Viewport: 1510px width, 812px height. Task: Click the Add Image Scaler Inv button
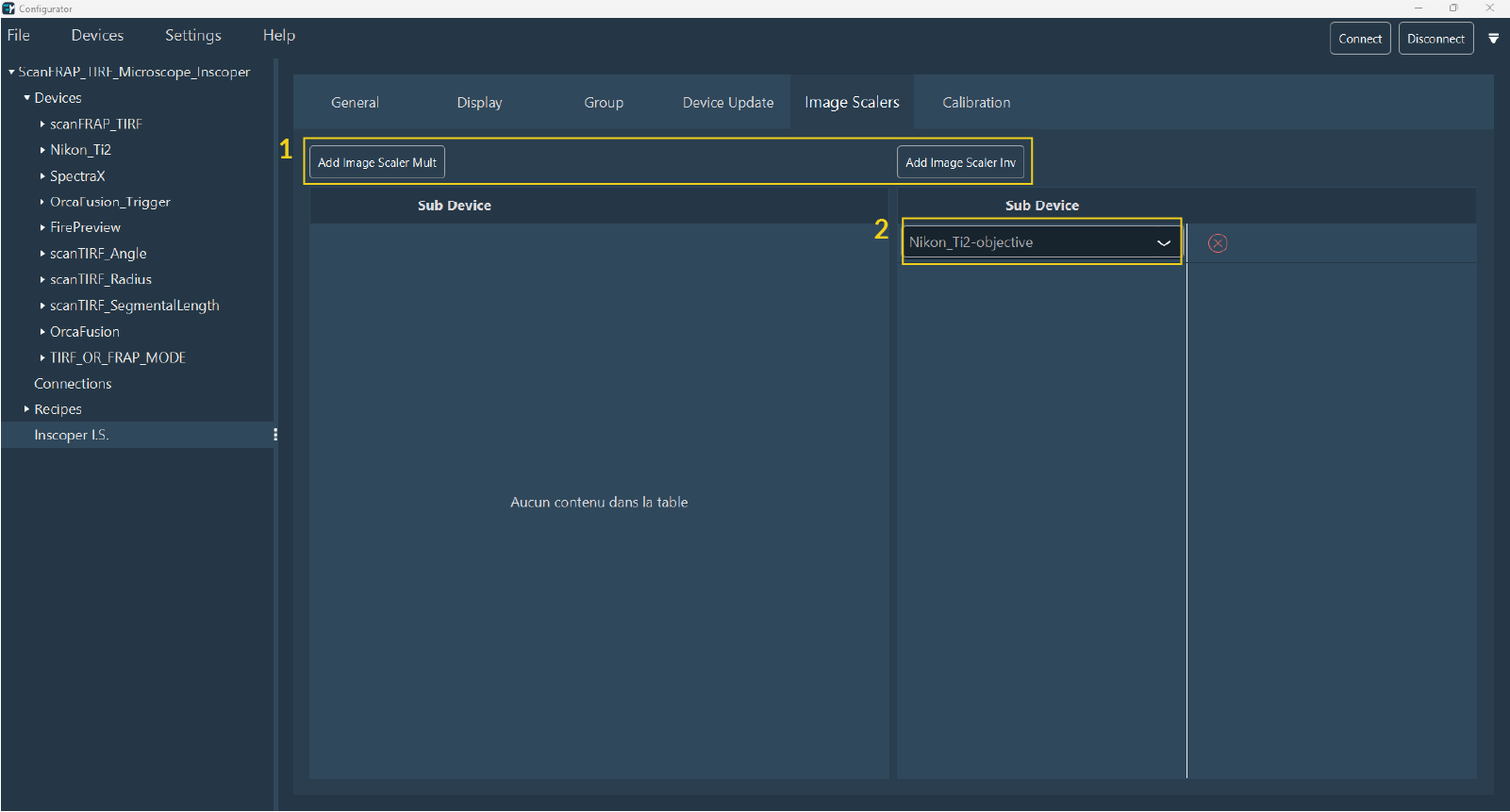(959, 162)
